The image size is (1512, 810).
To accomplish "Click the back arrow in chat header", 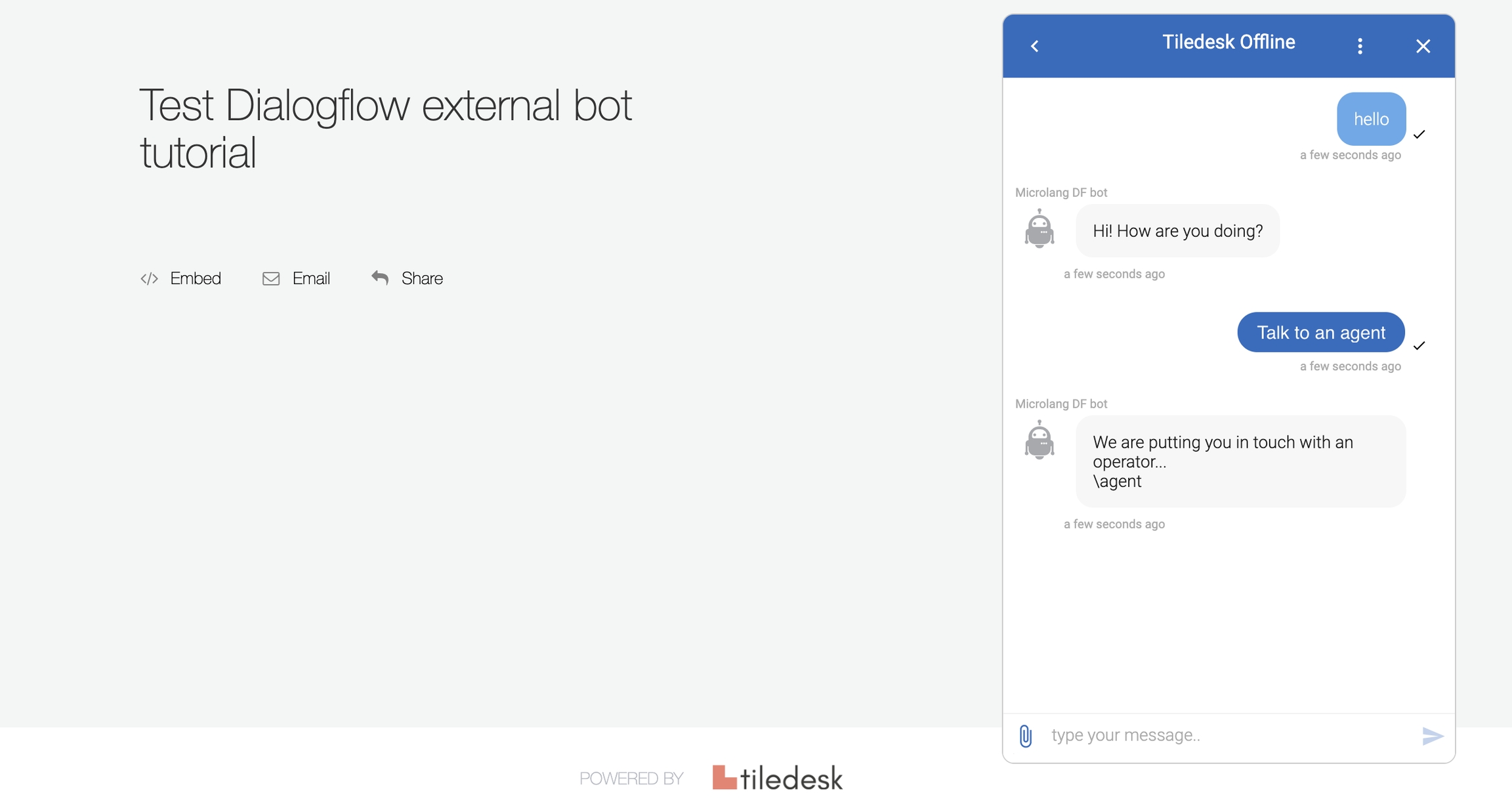I will coord(1035,46).
